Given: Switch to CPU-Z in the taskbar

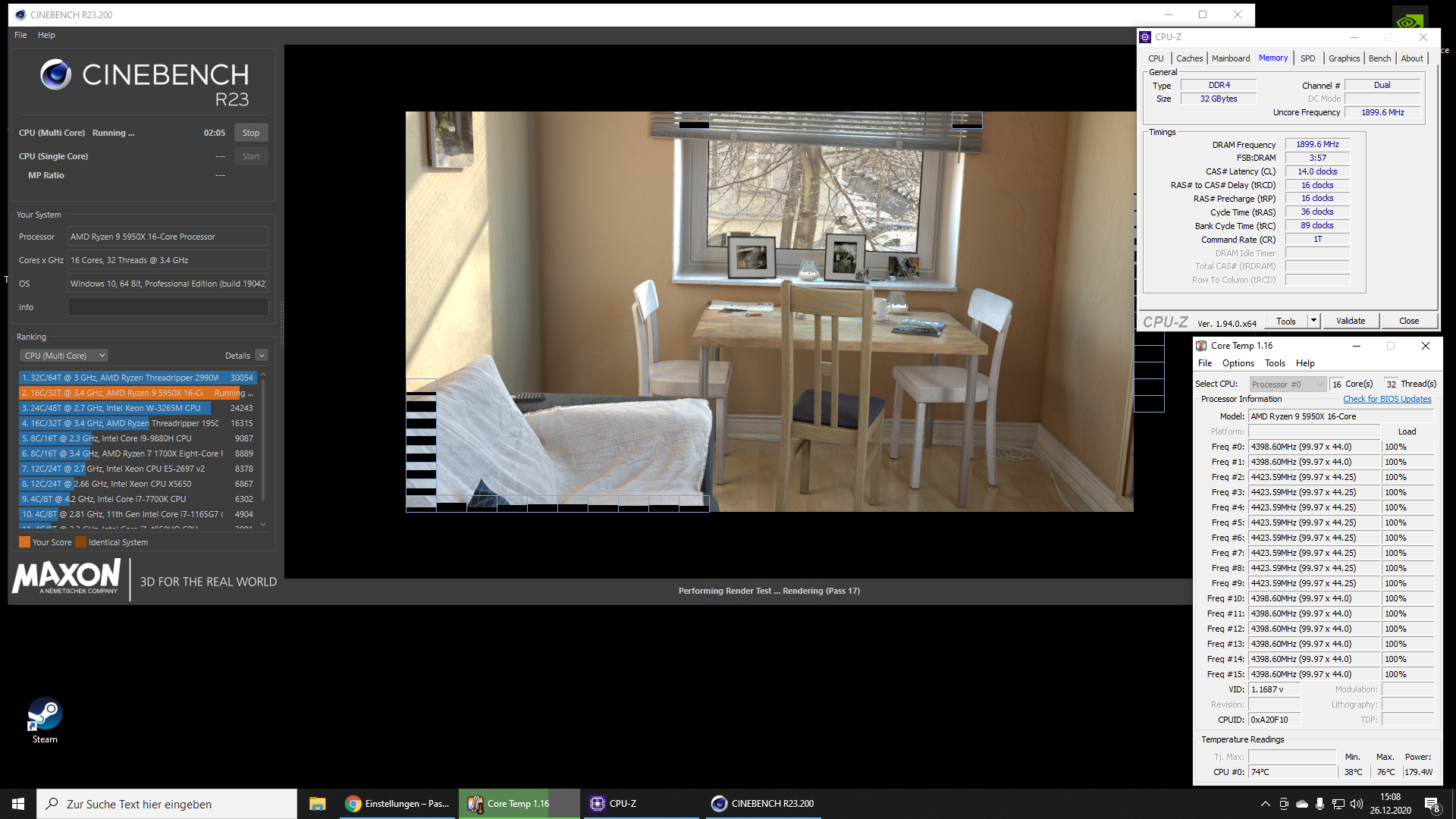Looking at the screenshot, I should (641, 804).
